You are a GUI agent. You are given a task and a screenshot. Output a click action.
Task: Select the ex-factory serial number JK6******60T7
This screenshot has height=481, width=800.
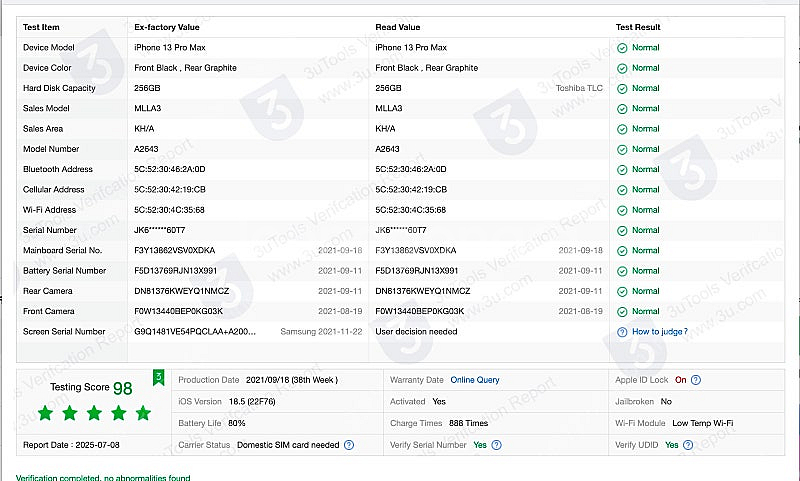coord(160,230)
